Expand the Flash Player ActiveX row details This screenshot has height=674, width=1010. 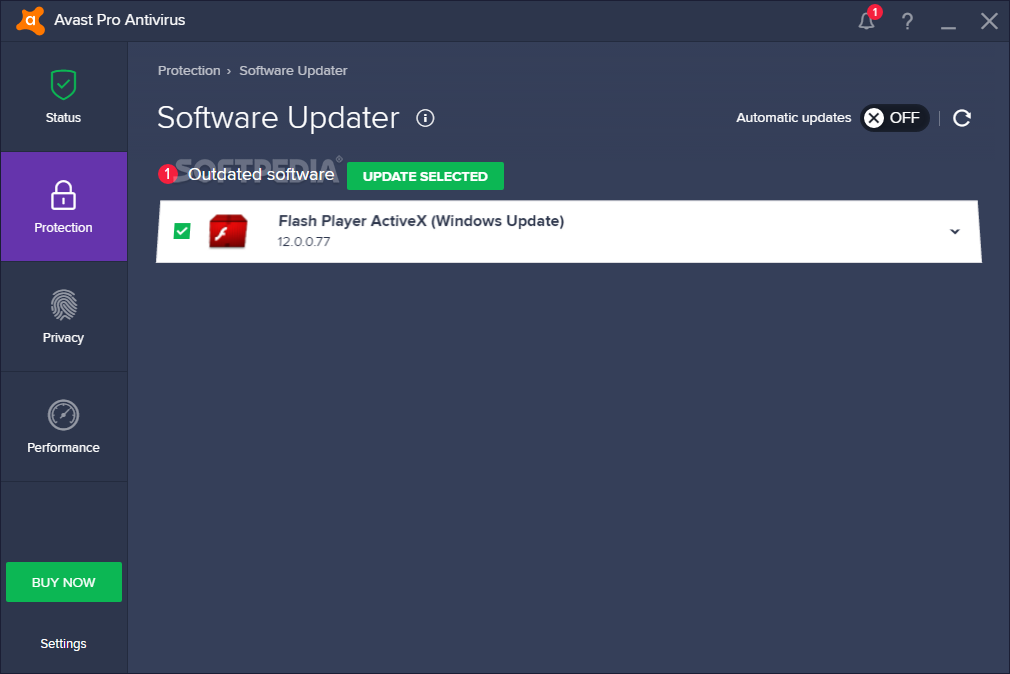(x=955, y=231)
